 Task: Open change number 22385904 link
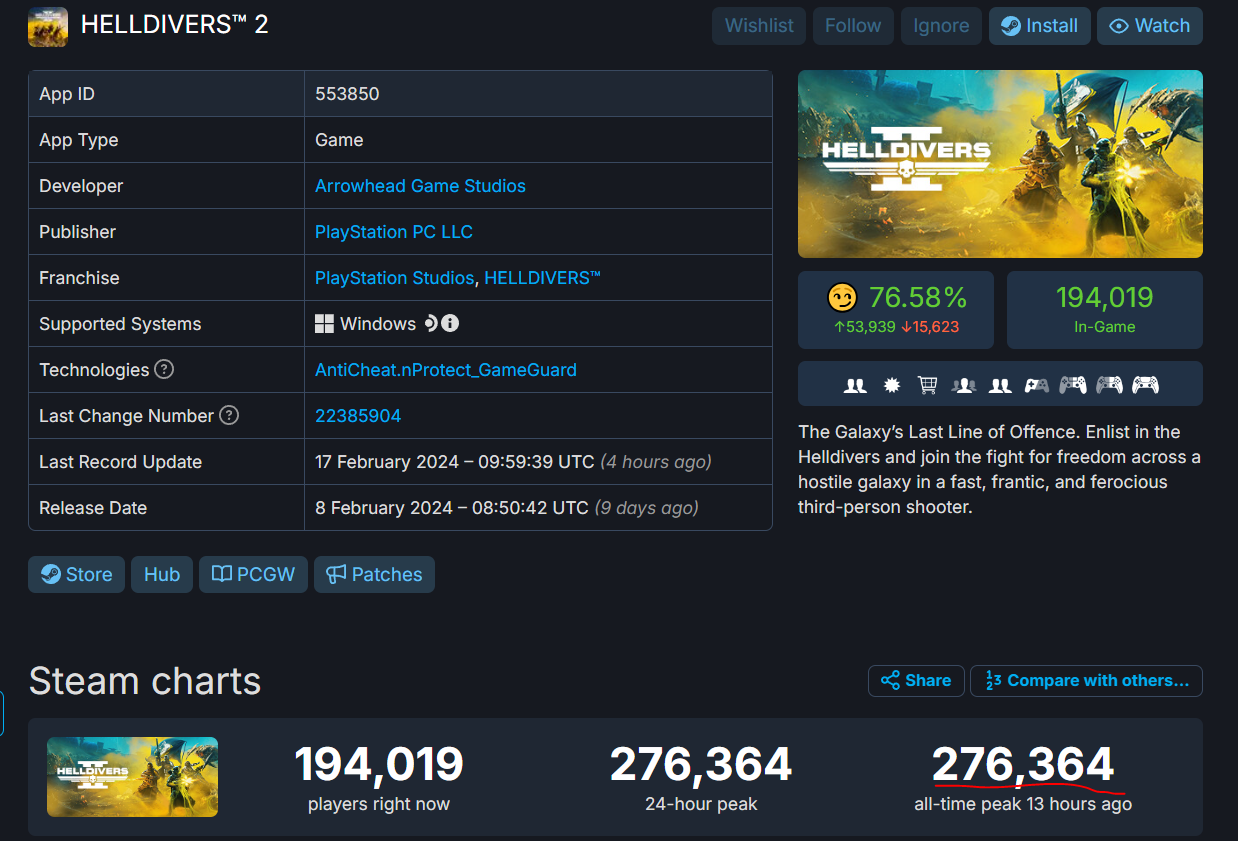[x=358, y=416]
